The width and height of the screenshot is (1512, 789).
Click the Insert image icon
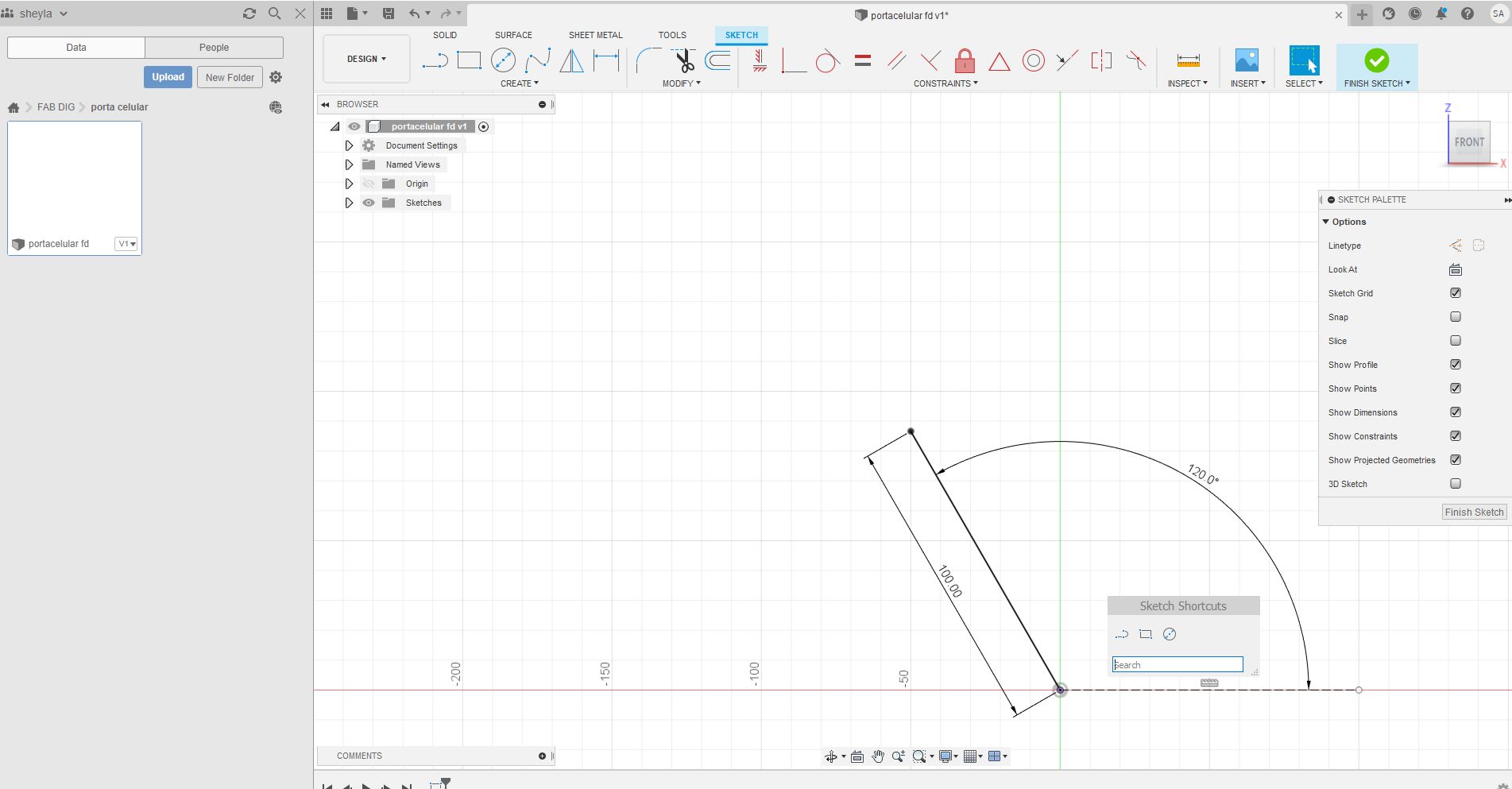pos(1247,60)
